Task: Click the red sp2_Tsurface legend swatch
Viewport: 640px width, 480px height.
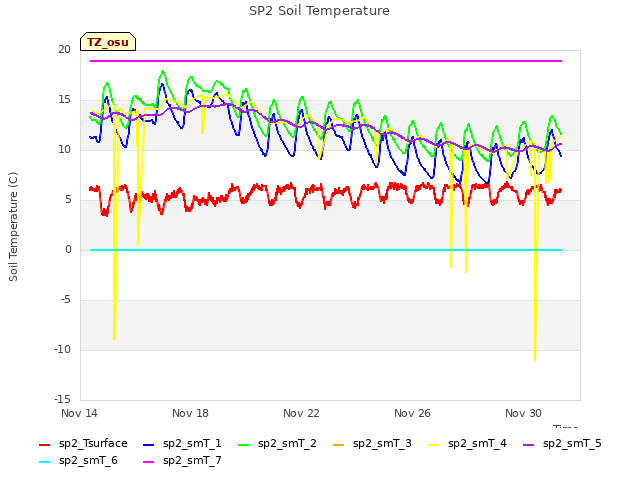Action: 44,444
